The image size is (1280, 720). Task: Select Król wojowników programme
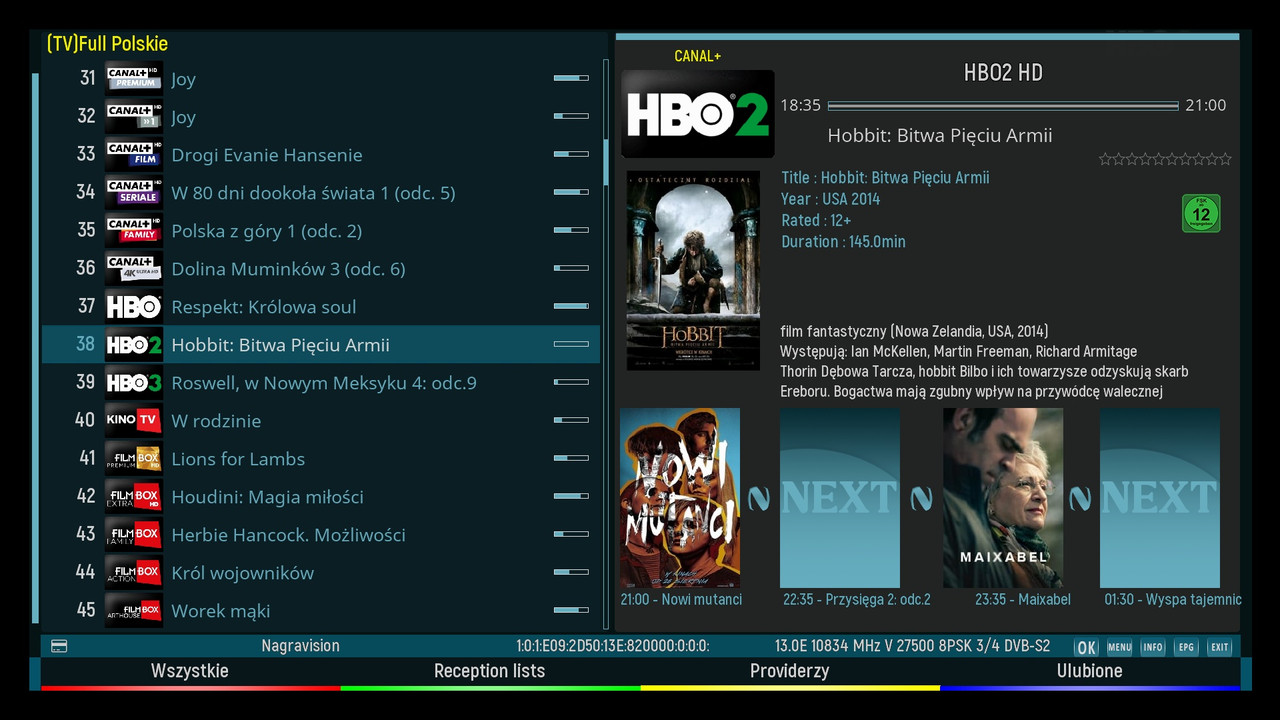243,573
